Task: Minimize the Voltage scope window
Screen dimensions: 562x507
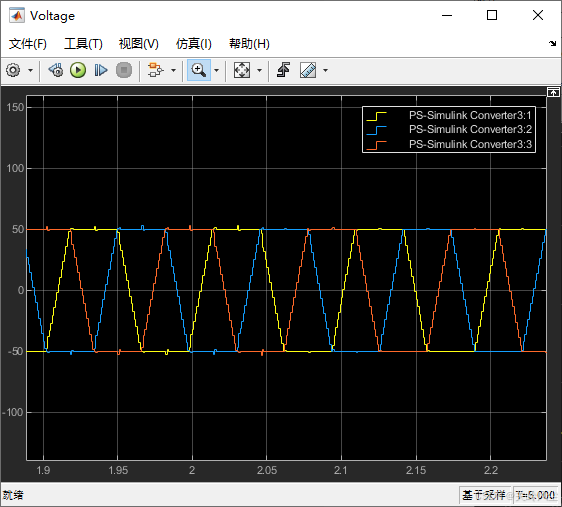Action: pos(447,15)
